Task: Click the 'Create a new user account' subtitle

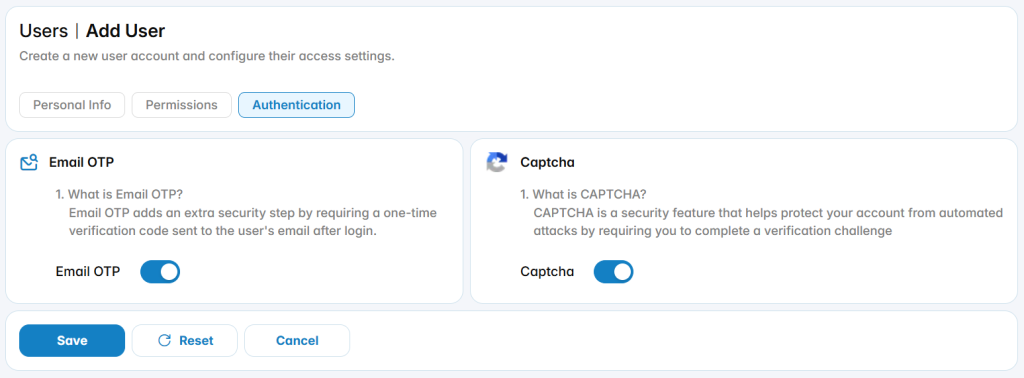Action: click(x=206, y=56)
